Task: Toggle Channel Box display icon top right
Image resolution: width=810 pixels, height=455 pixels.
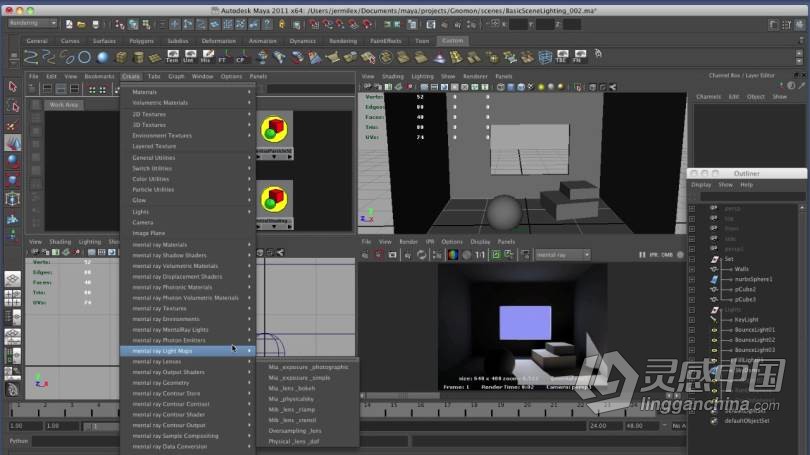Action: 799,24
